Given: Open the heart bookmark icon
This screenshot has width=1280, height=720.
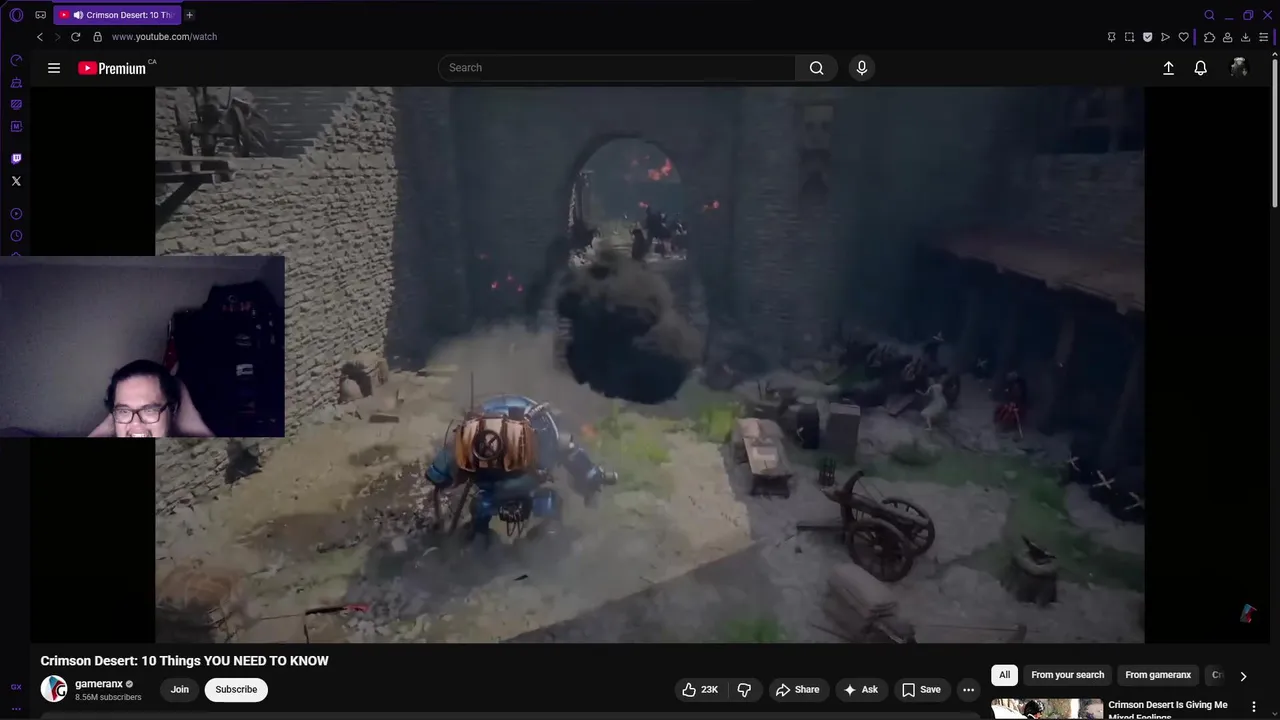Looking at the screenshot, I should click(x=1183, y=37).
